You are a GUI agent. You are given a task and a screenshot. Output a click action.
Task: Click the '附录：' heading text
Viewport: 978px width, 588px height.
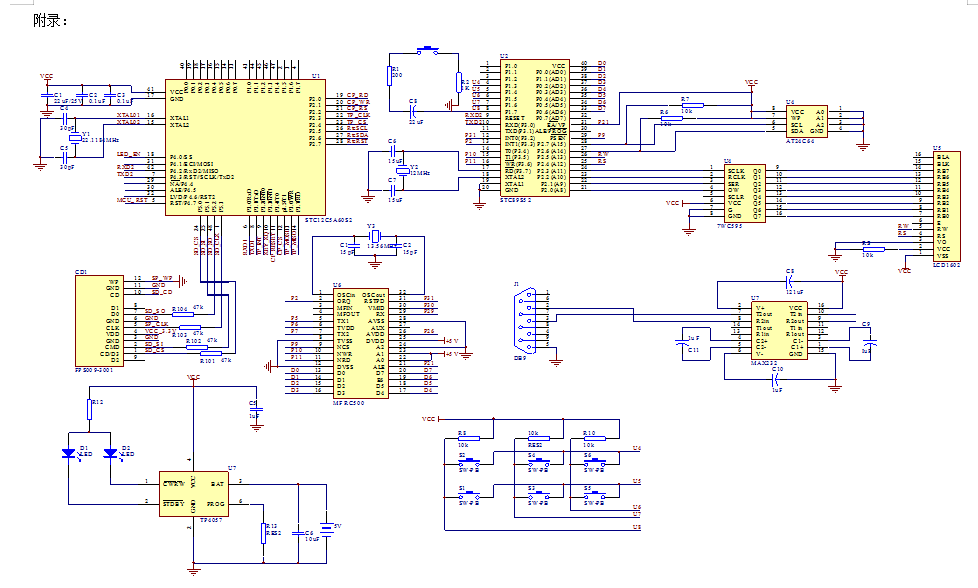click(50, 21)
